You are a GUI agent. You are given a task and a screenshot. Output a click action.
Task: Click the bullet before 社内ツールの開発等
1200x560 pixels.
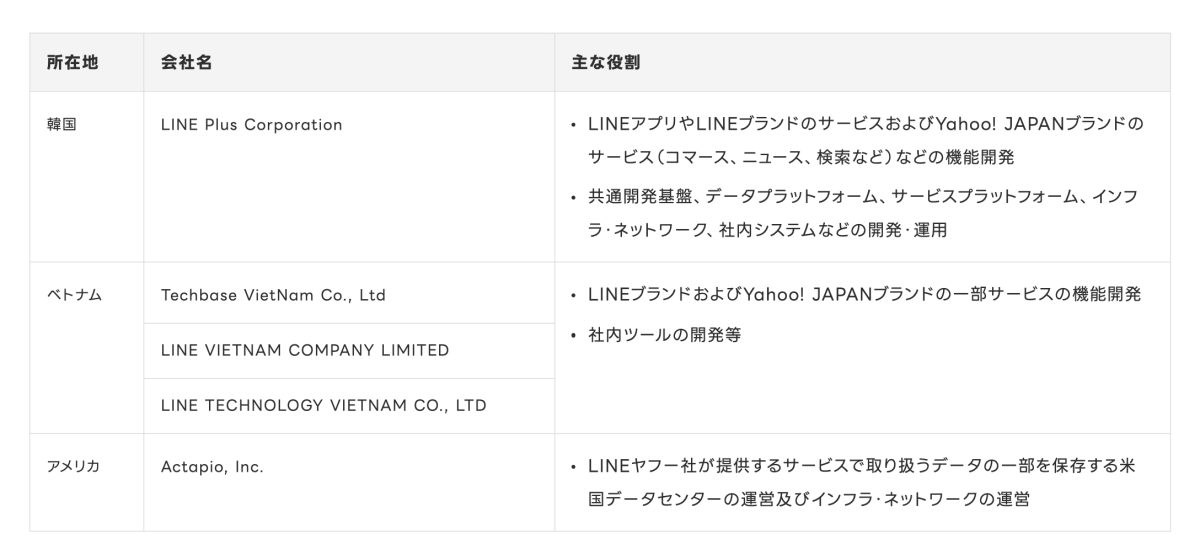573,336
